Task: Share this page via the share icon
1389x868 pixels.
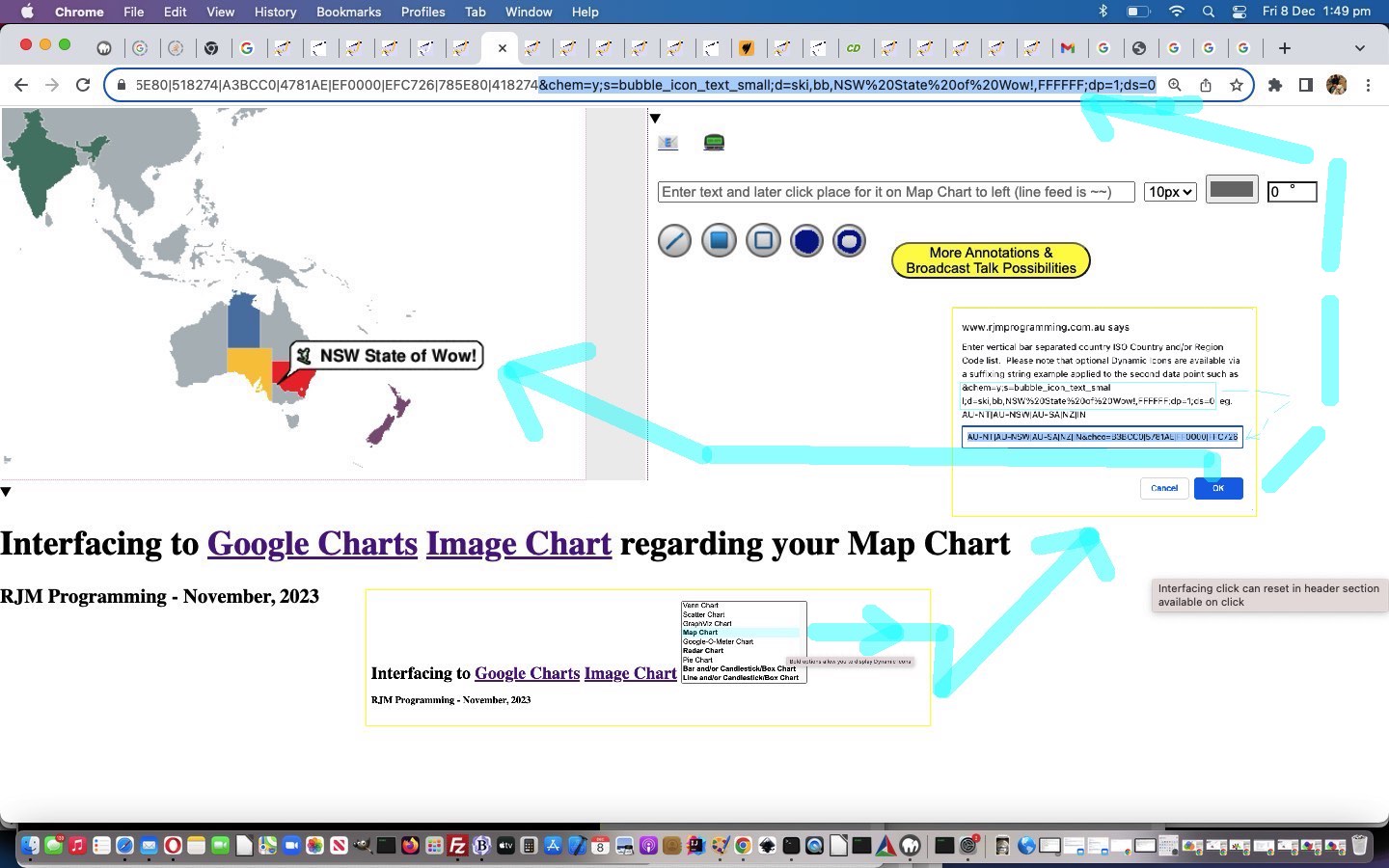Action: (1206, 85)
